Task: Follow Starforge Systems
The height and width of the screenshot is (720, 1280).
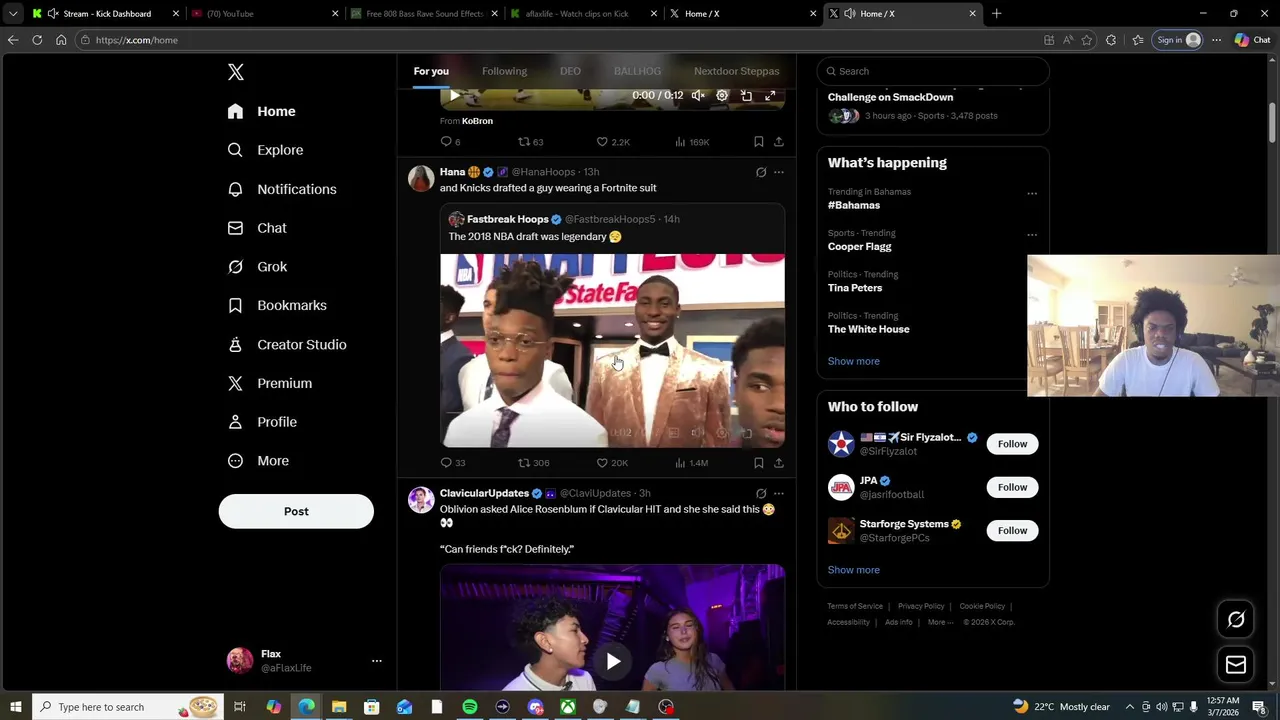Action: pos(1012,530)
